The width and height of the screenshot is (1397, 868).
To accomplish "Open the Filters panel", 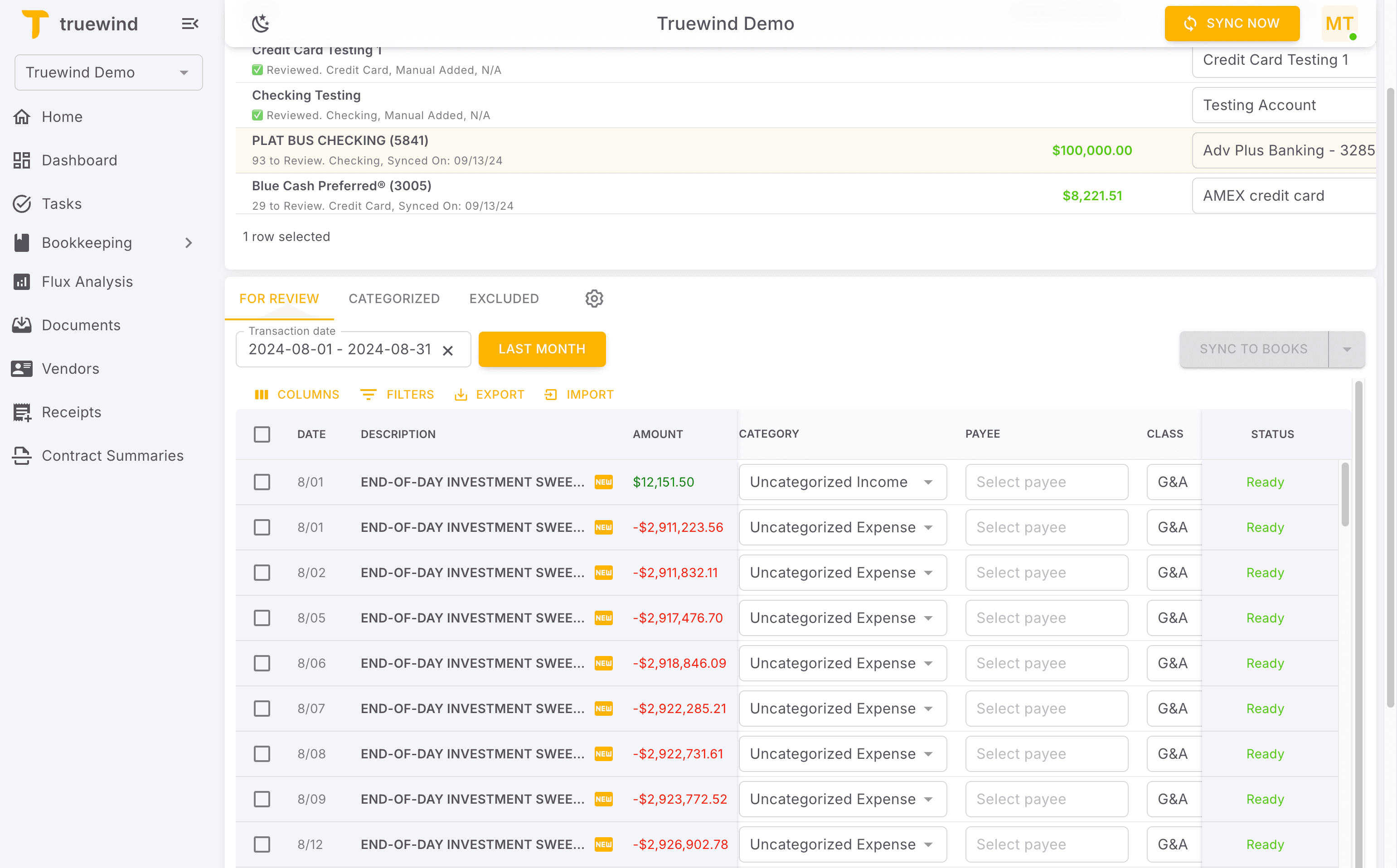I will click(397, 395).
